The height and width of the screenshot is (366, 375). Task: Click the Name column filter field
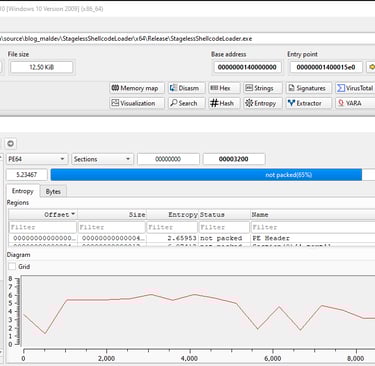tap(313, 227)
